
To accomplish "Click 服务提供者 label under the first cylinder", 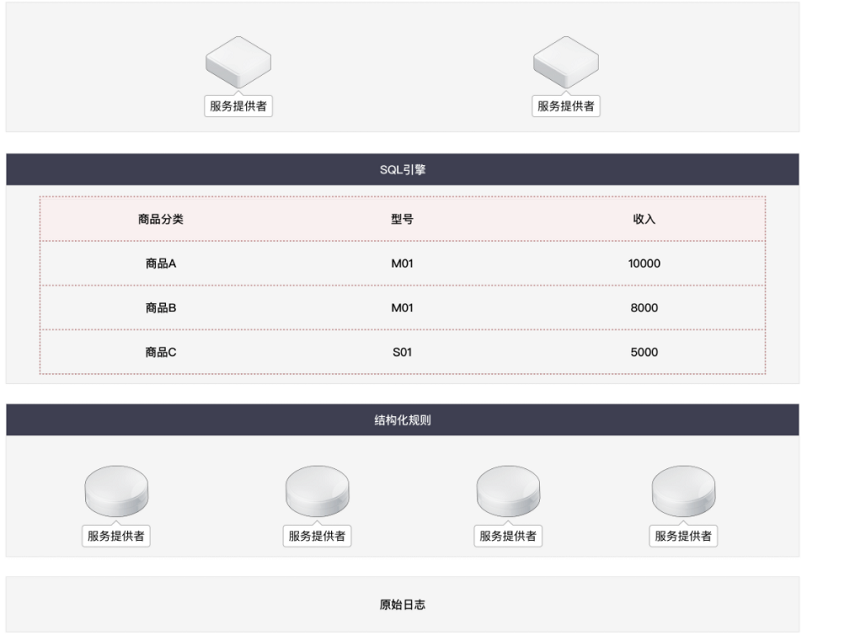I will pos(116,536).
